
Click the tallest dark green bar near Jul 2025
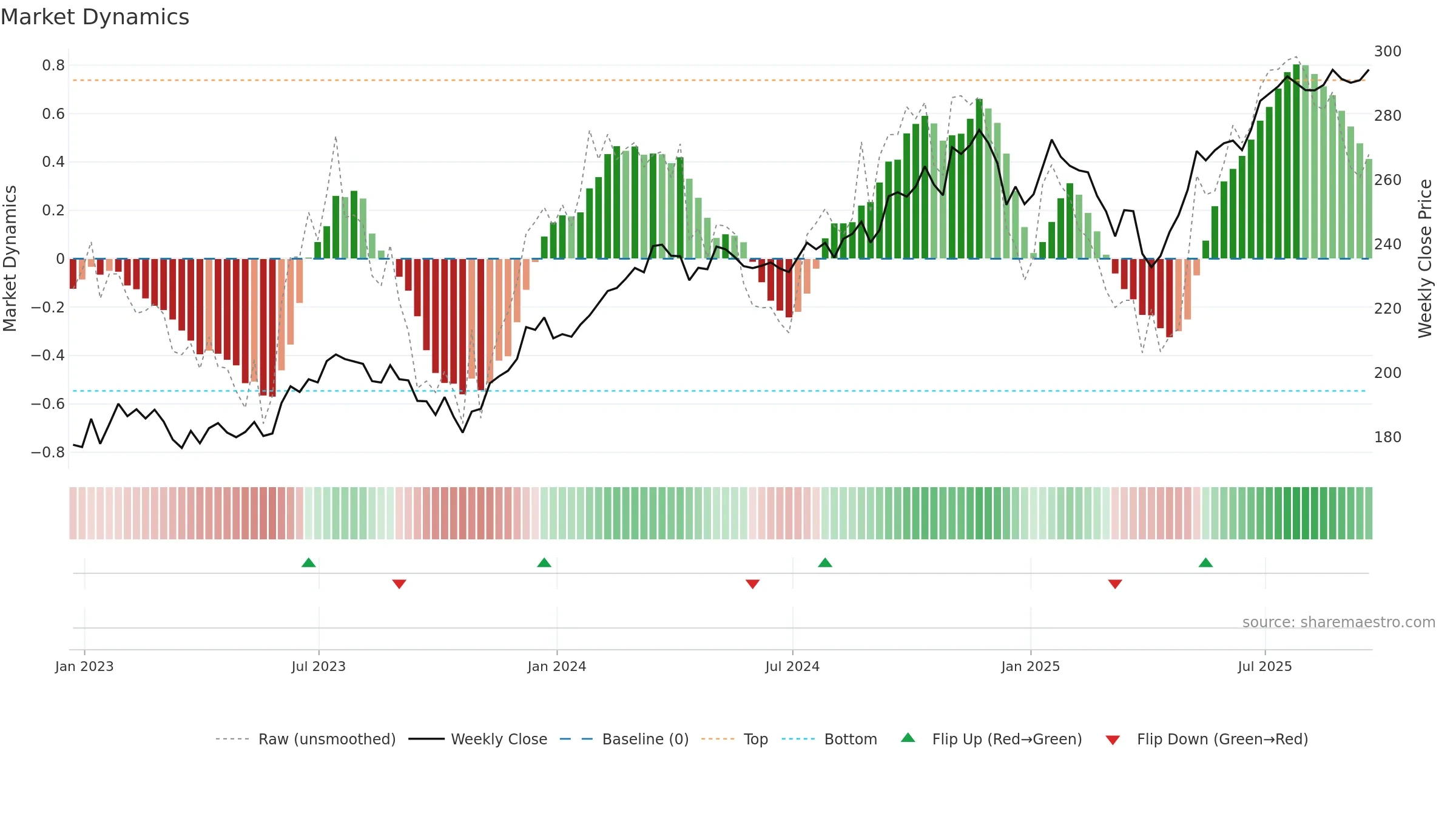coord(1296,161)
